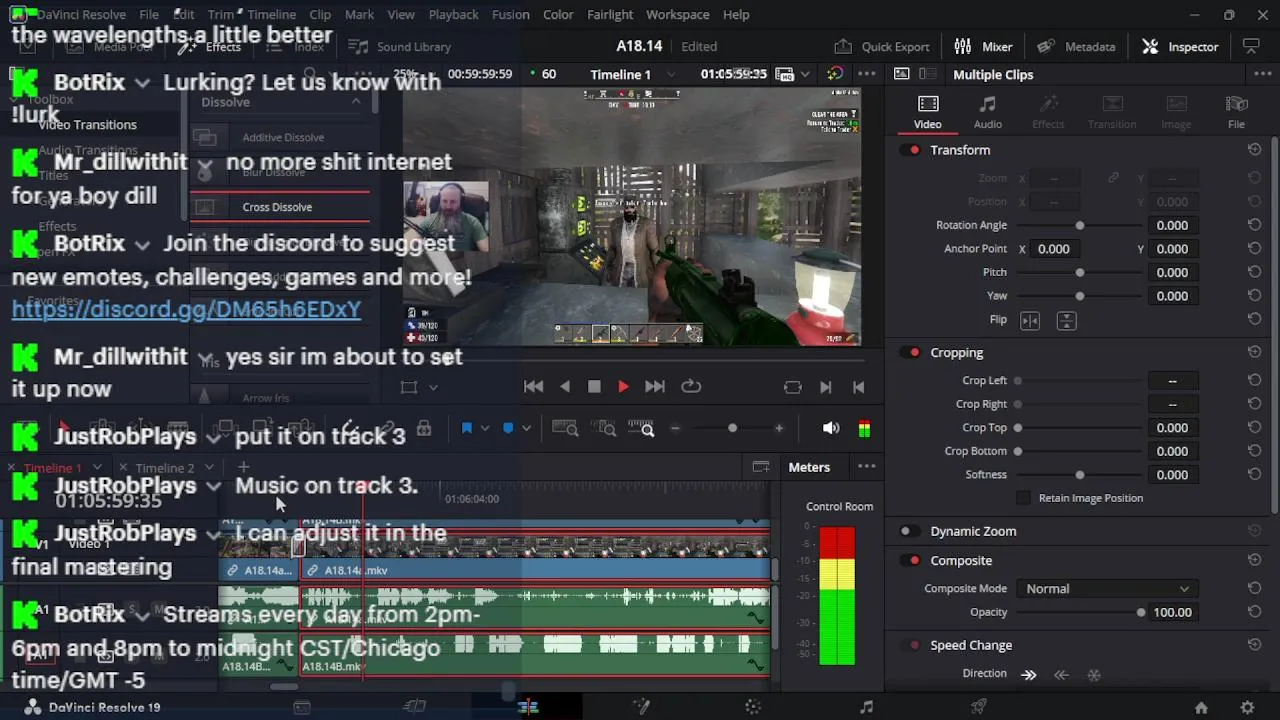This screenshot has height=720, width=1280.
Task: Open the Metadata panel
Action: [x=1076, y=46]
